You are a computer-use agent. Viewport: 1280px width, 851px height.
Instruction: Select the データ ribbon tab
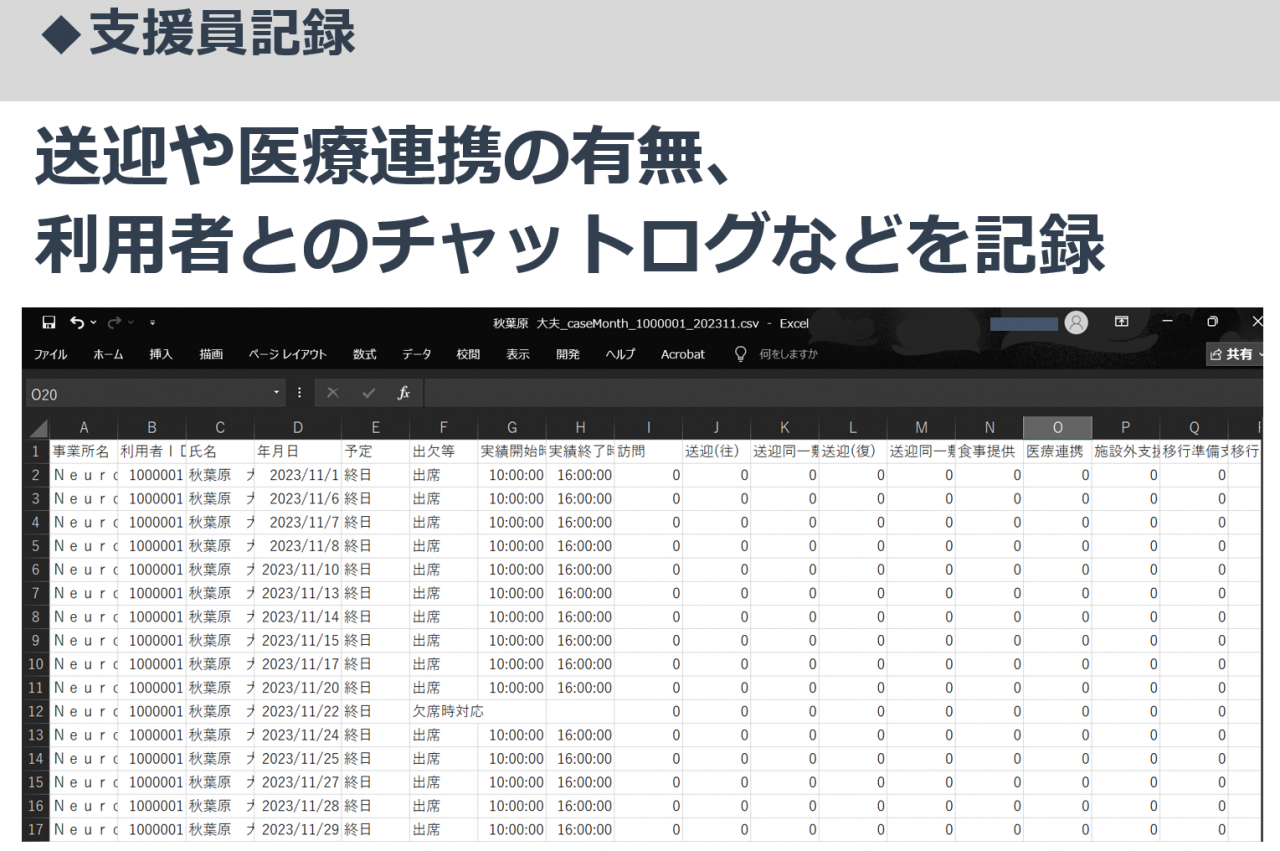click(417, 354)
